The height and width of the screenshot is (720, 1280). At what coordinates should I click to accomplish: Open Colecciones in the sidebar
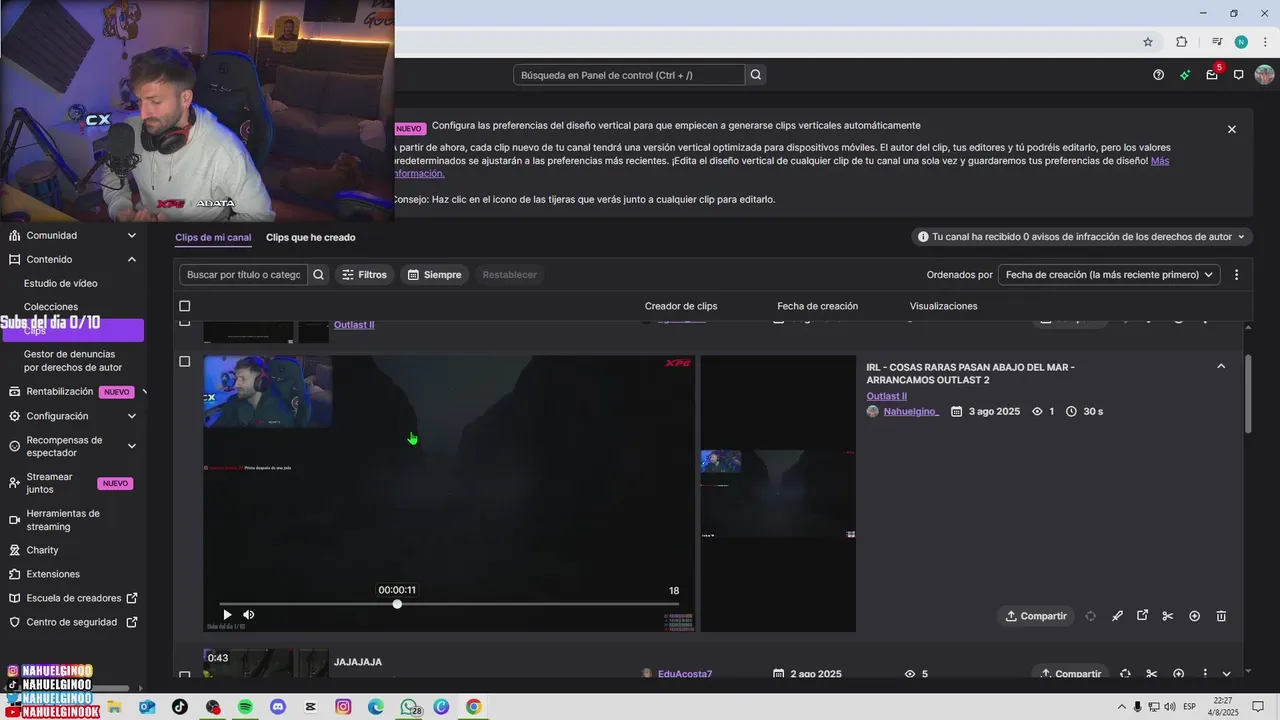tap(51, 307)
